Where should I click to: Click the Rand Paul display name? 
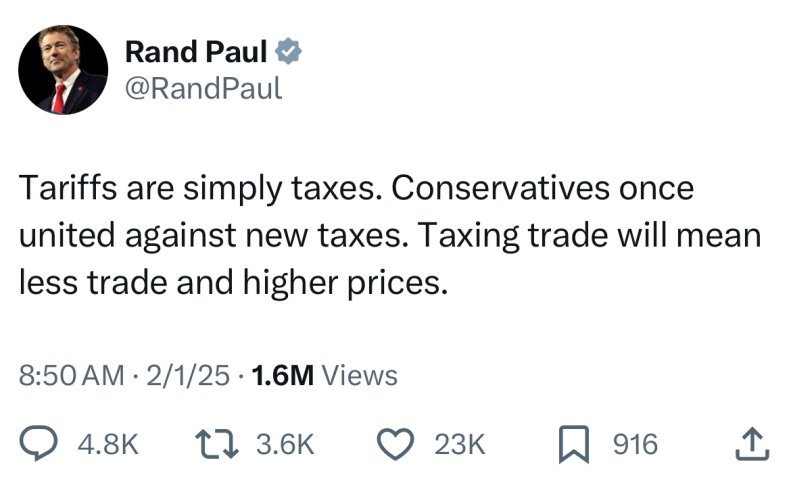click(x=196, y=51)
